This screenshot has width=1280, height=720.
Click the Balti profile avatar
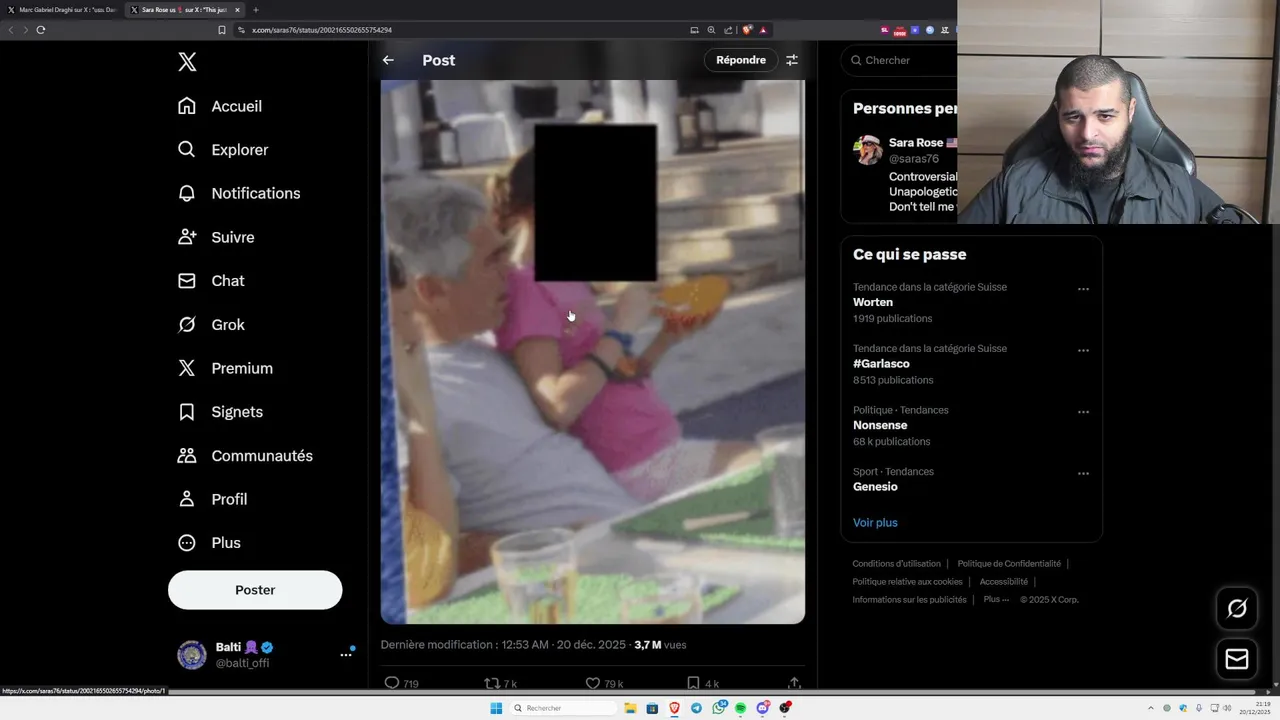pyautogui.click(x=192, y=655)
